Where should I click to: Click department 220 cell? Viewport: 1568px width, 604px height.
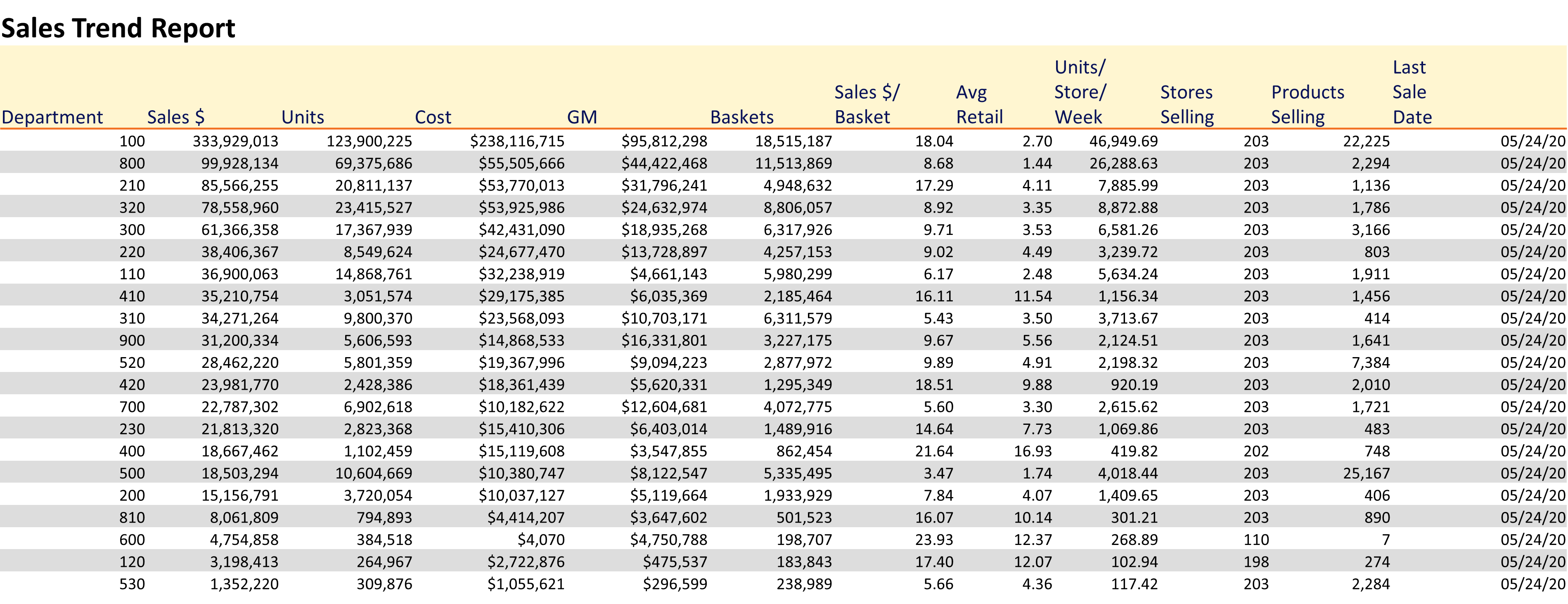(x=132, y=252)
